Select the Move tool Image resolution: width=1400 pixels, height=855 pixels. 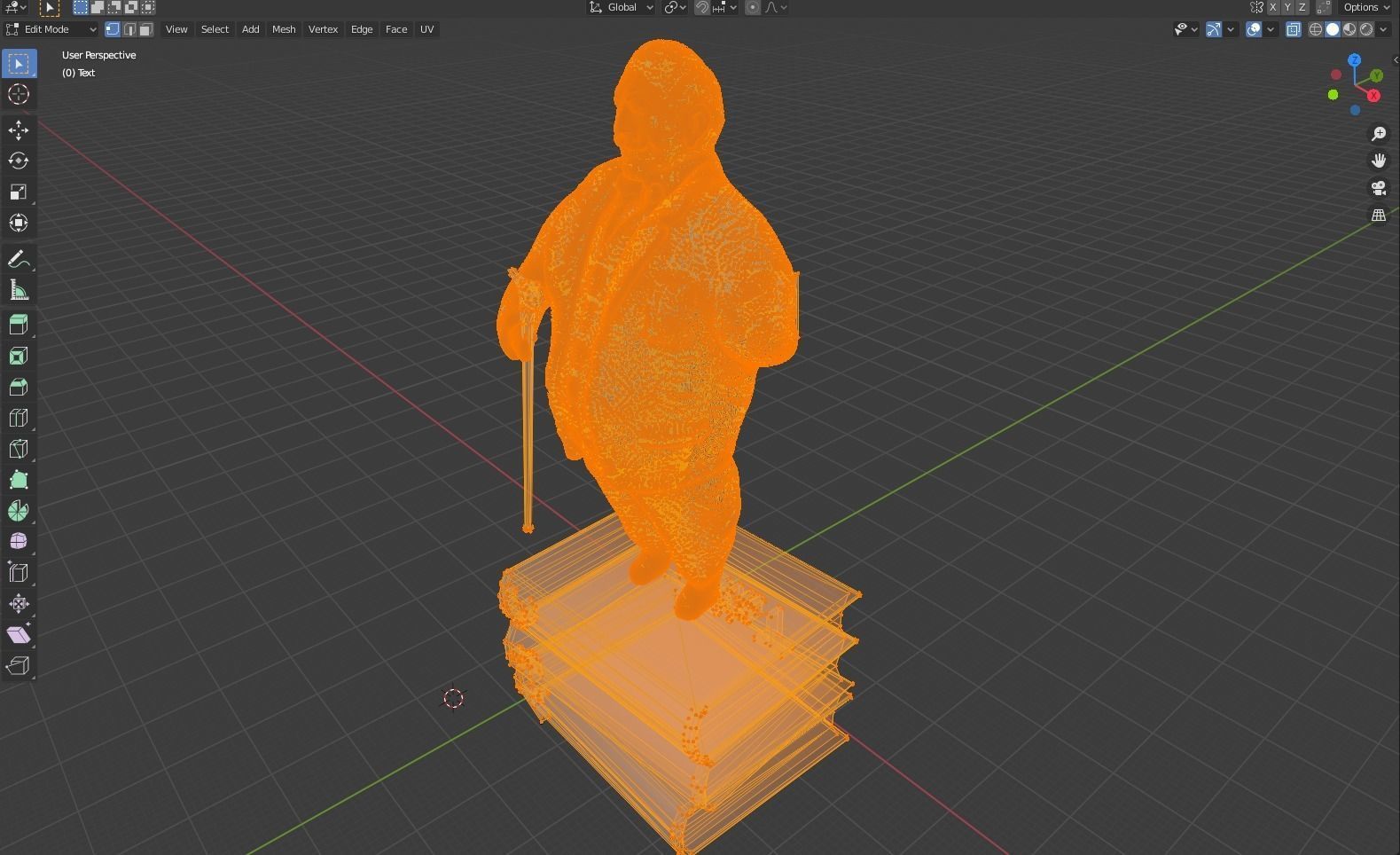coord(19,130)
